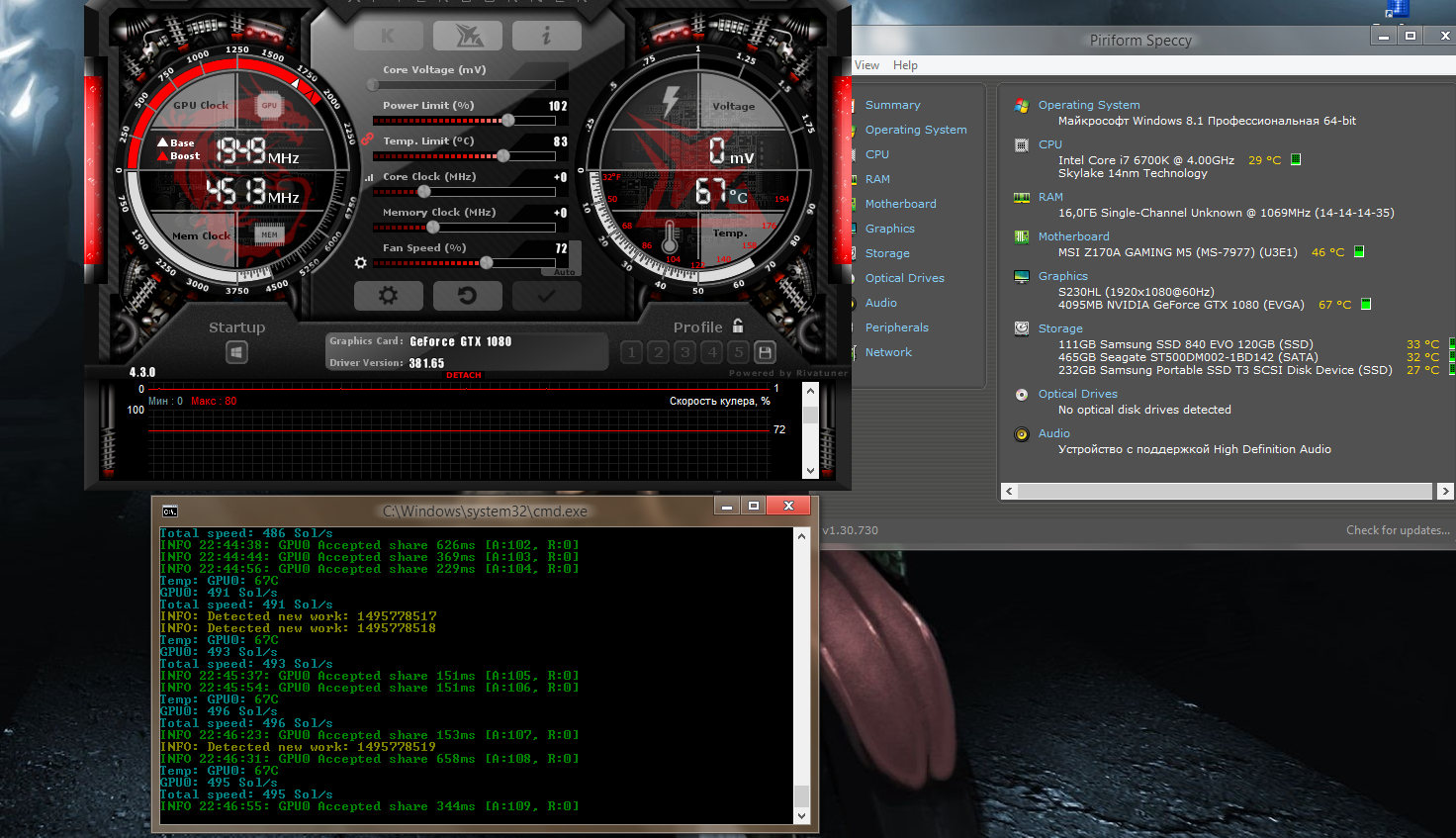Screen dimensions: 1456x838
Task: Save the profile with the floppy disk icon
Action: [765, 352]
